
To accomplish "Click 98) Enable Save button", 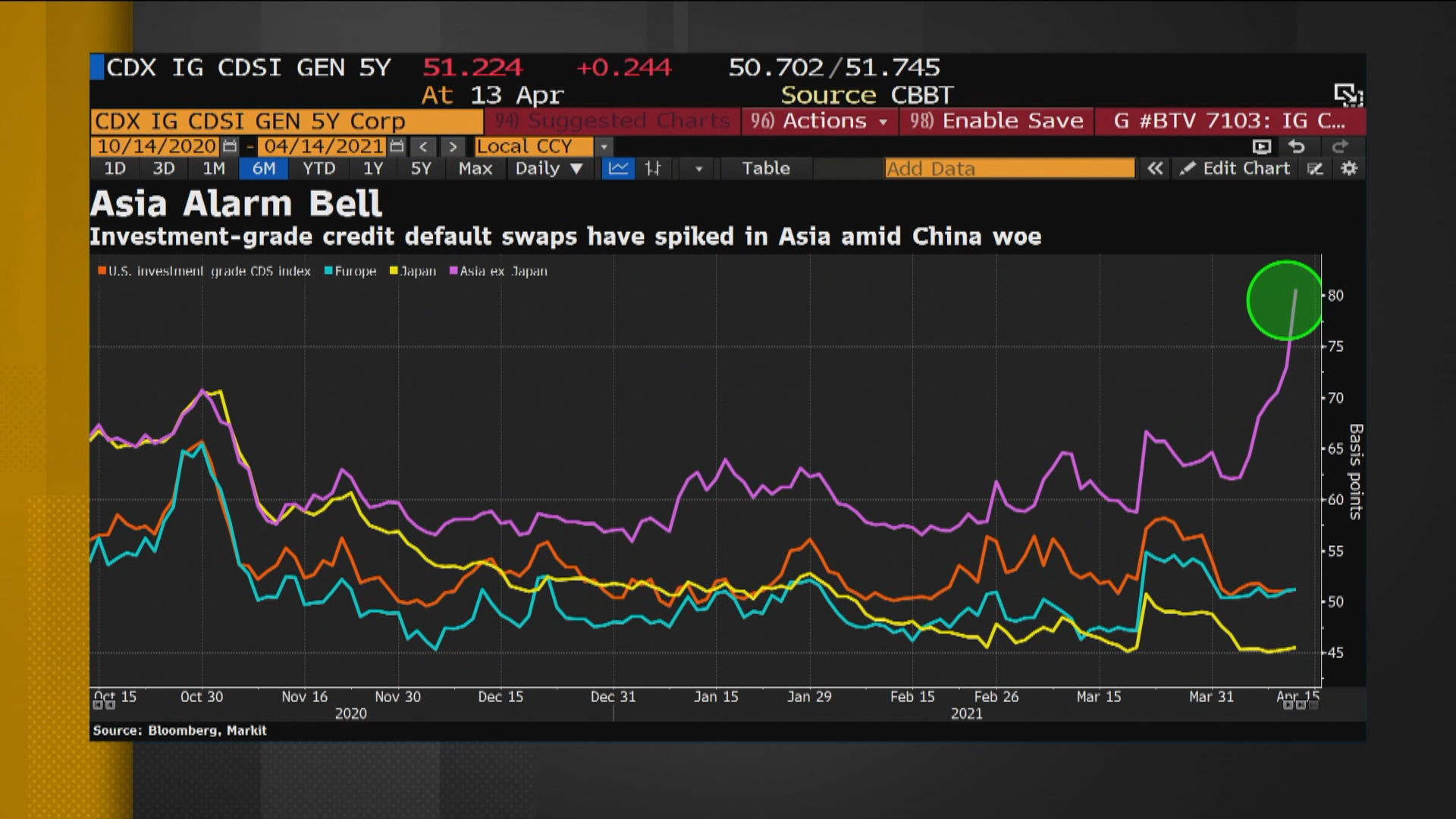I will point(996,121).
